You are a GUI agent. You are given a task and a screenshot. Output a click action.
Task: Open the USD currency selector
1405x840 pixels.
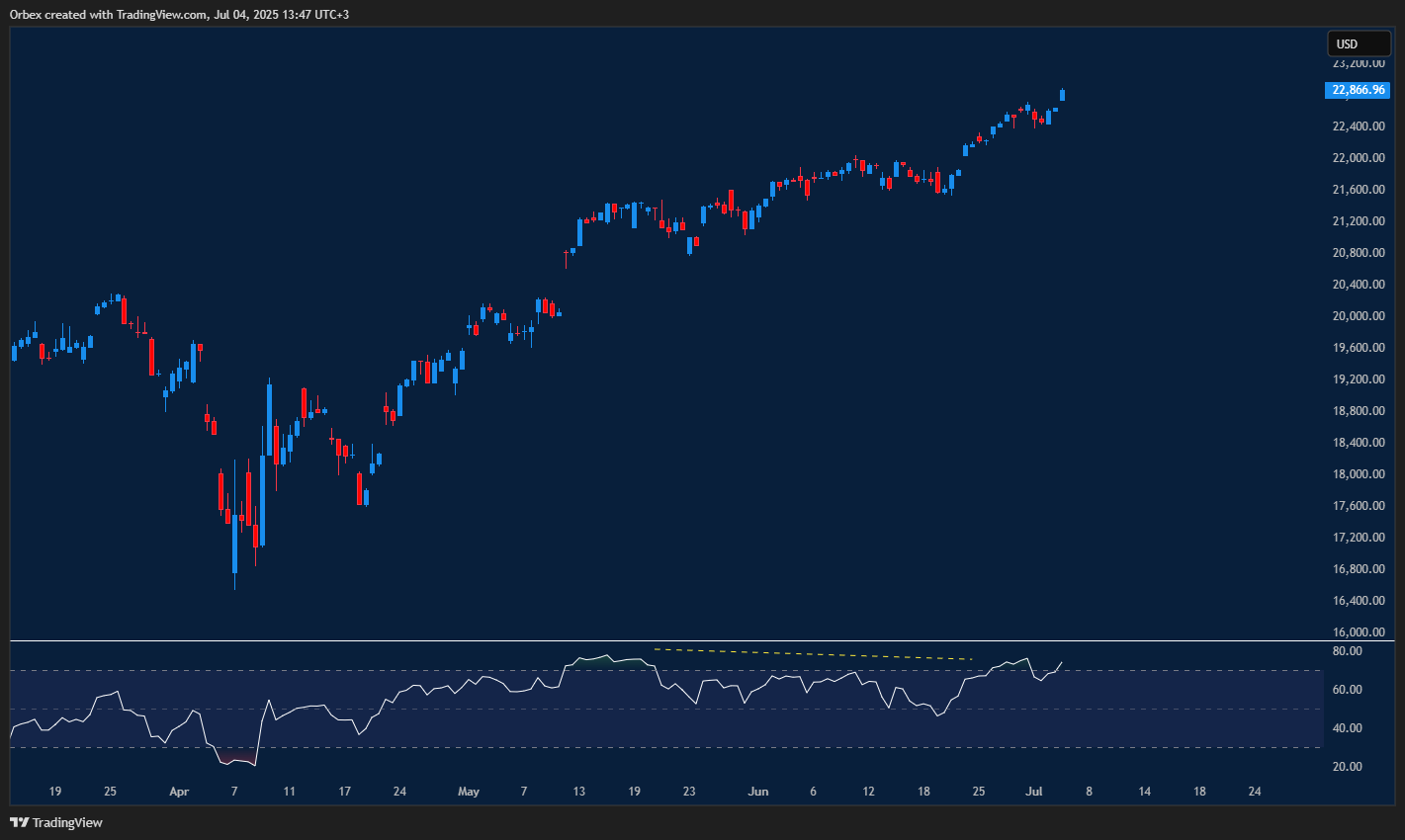coord(1359,44)
